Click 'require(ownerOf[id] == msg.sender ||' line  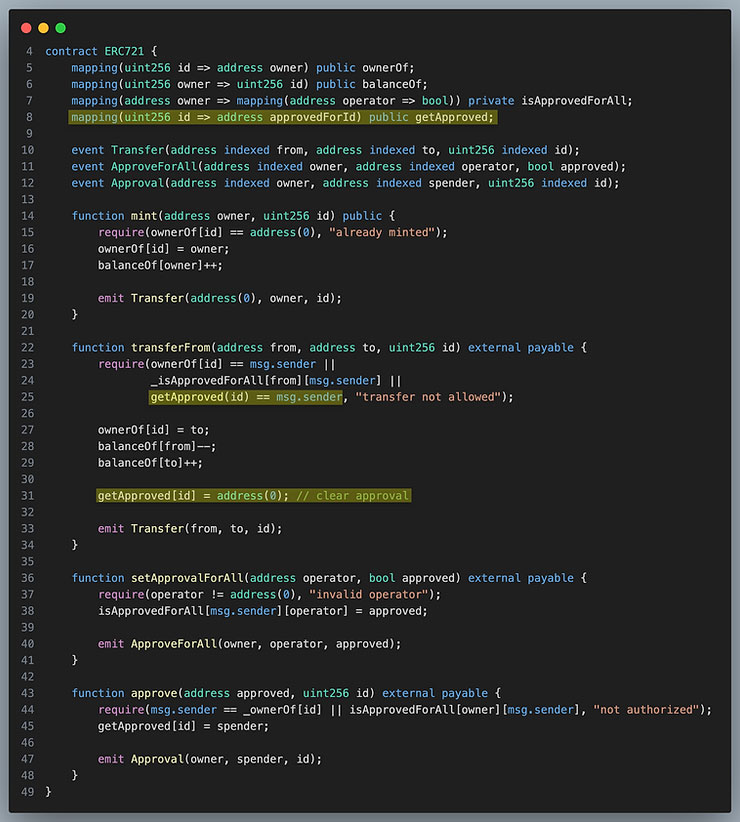216,364
